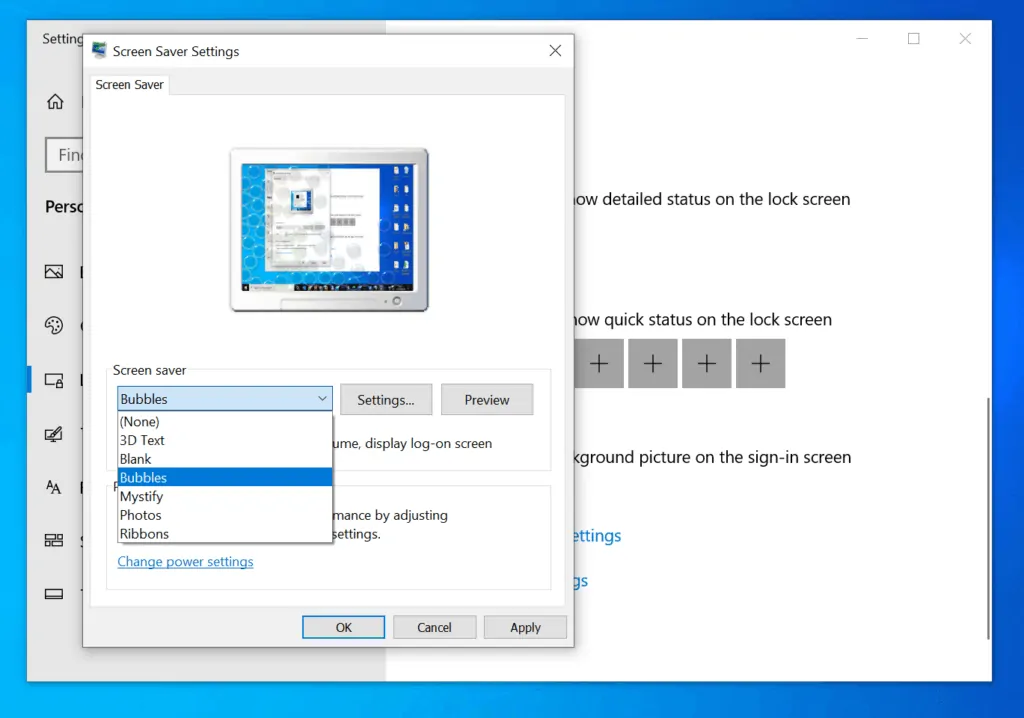1024x718 pixels.
Task: Click the Preview button
Action: coord(487,400)
